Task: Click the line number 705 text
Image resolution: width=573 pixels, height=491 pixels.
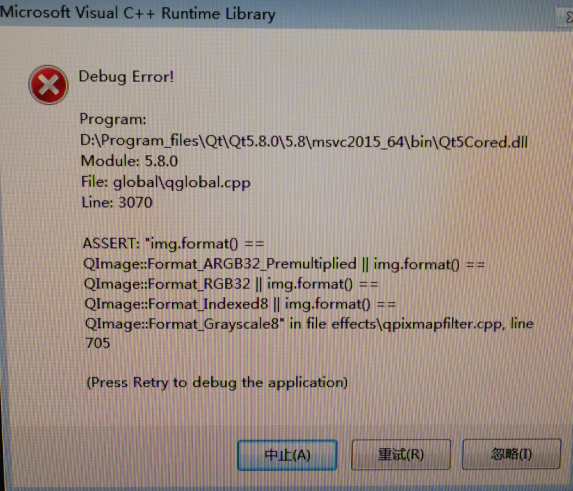Action: (98, 343)
